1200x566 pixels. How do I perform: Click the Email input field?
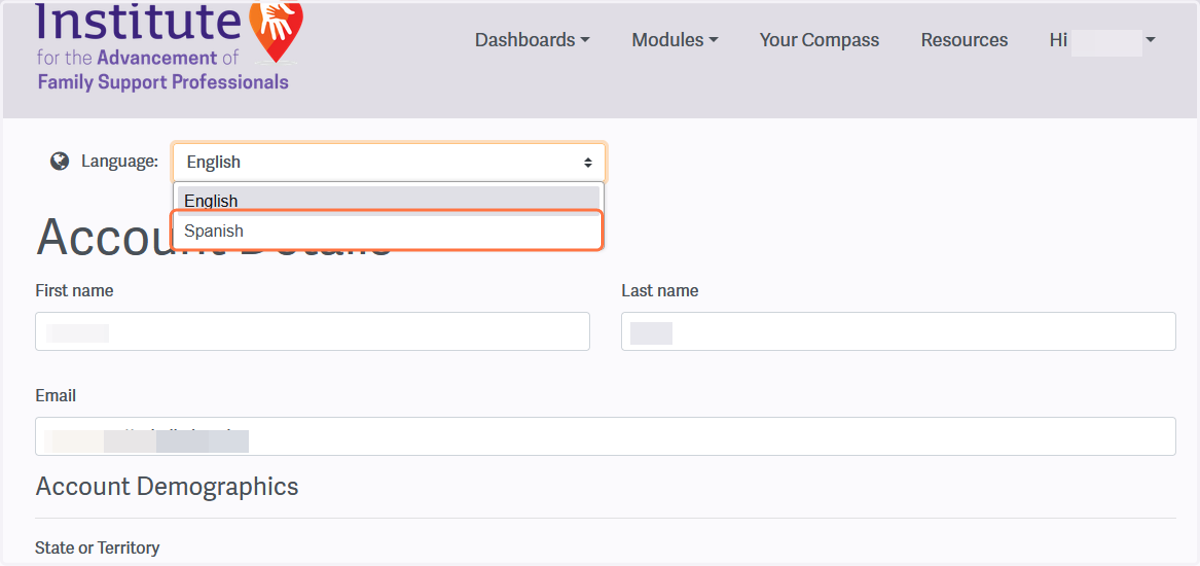pyautogui.click(x=605, y=436)
